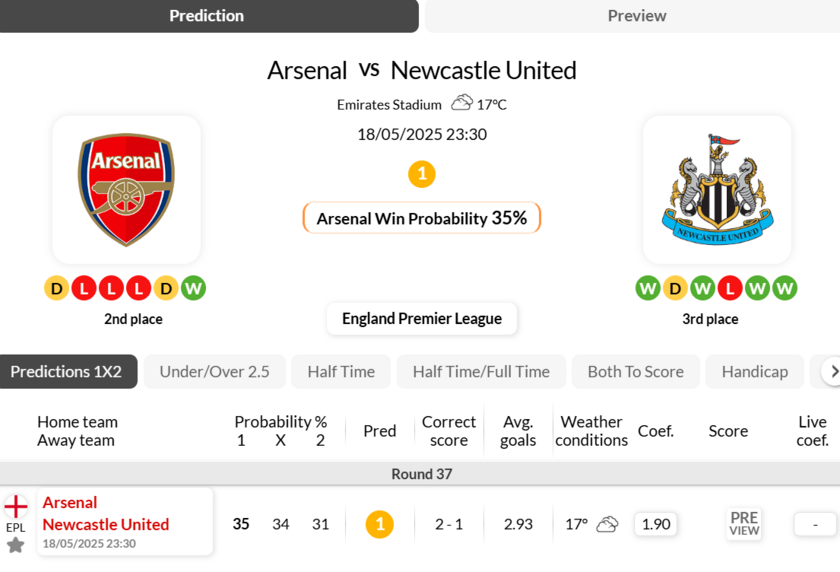The image size is (840, 572).
Task: Select the Prediction tab
Action: pyautogui.click(x=207, y=16)
